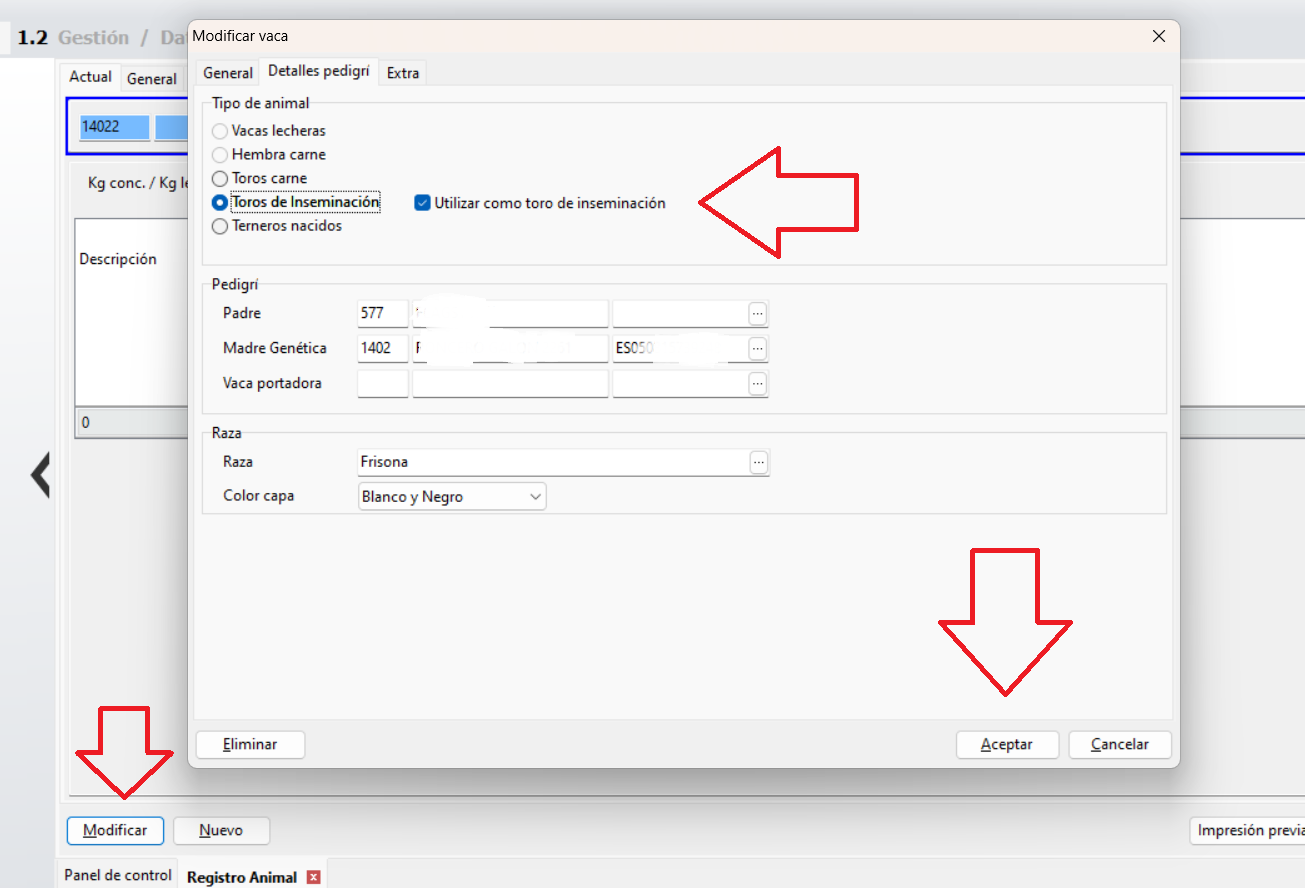Choose the Terneros nacidos radio option

[x=220, y=226]
